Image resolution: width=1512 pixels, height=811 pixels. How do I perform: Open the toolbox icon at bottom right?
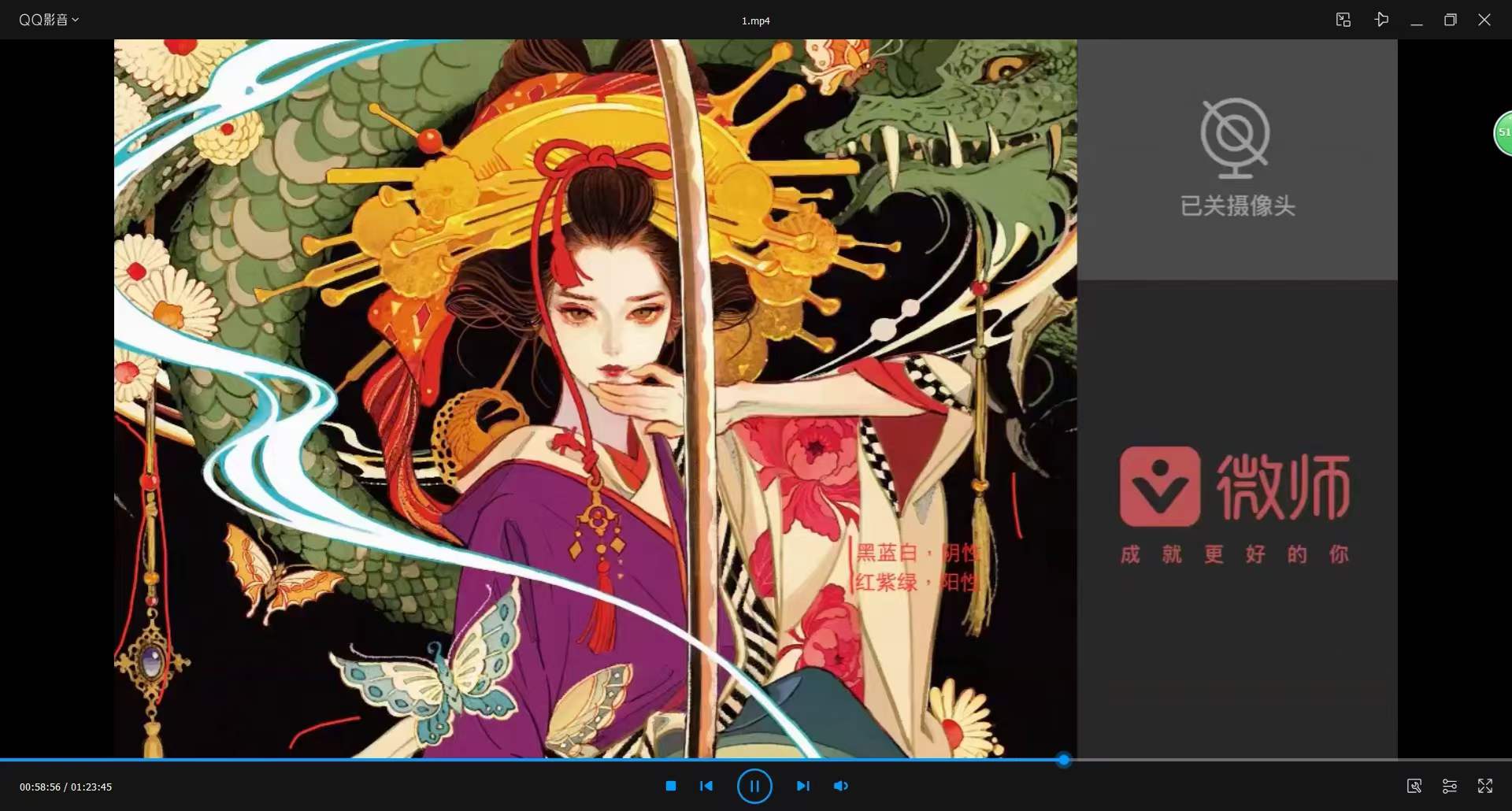(x=1414, y=786)
